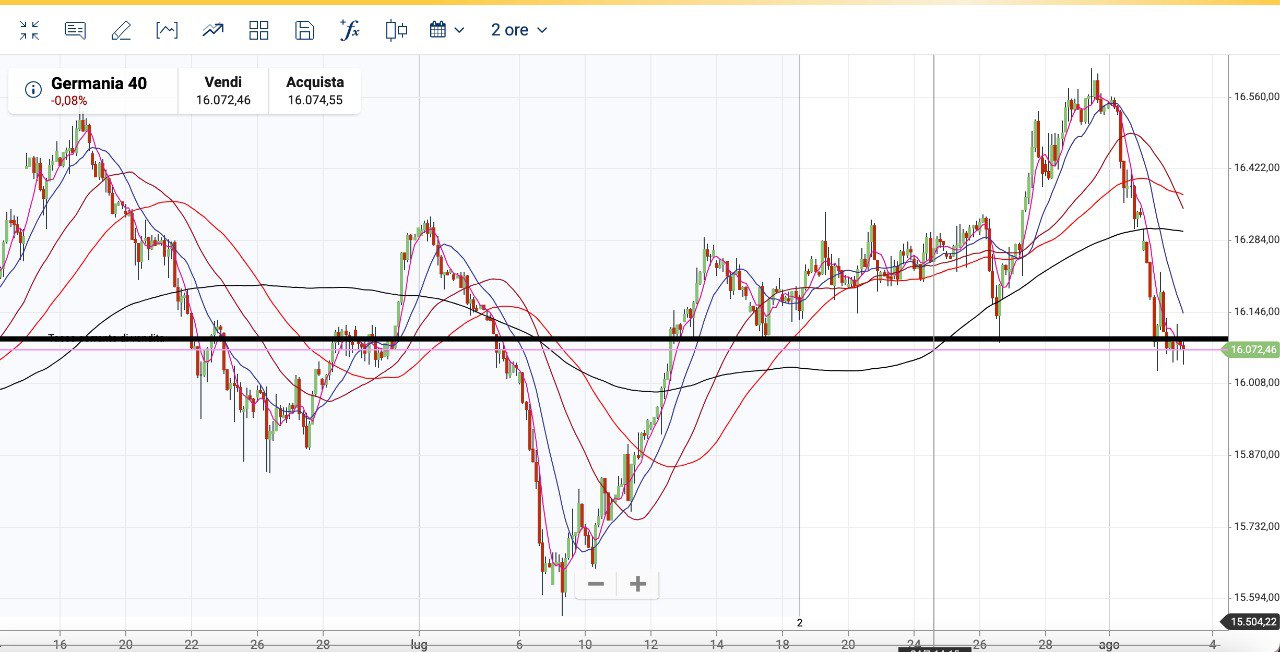The width and height of the screenshot is (1280, 652).
Task: Click the Germania 40 instrument name
Action: tap(99, 83)
